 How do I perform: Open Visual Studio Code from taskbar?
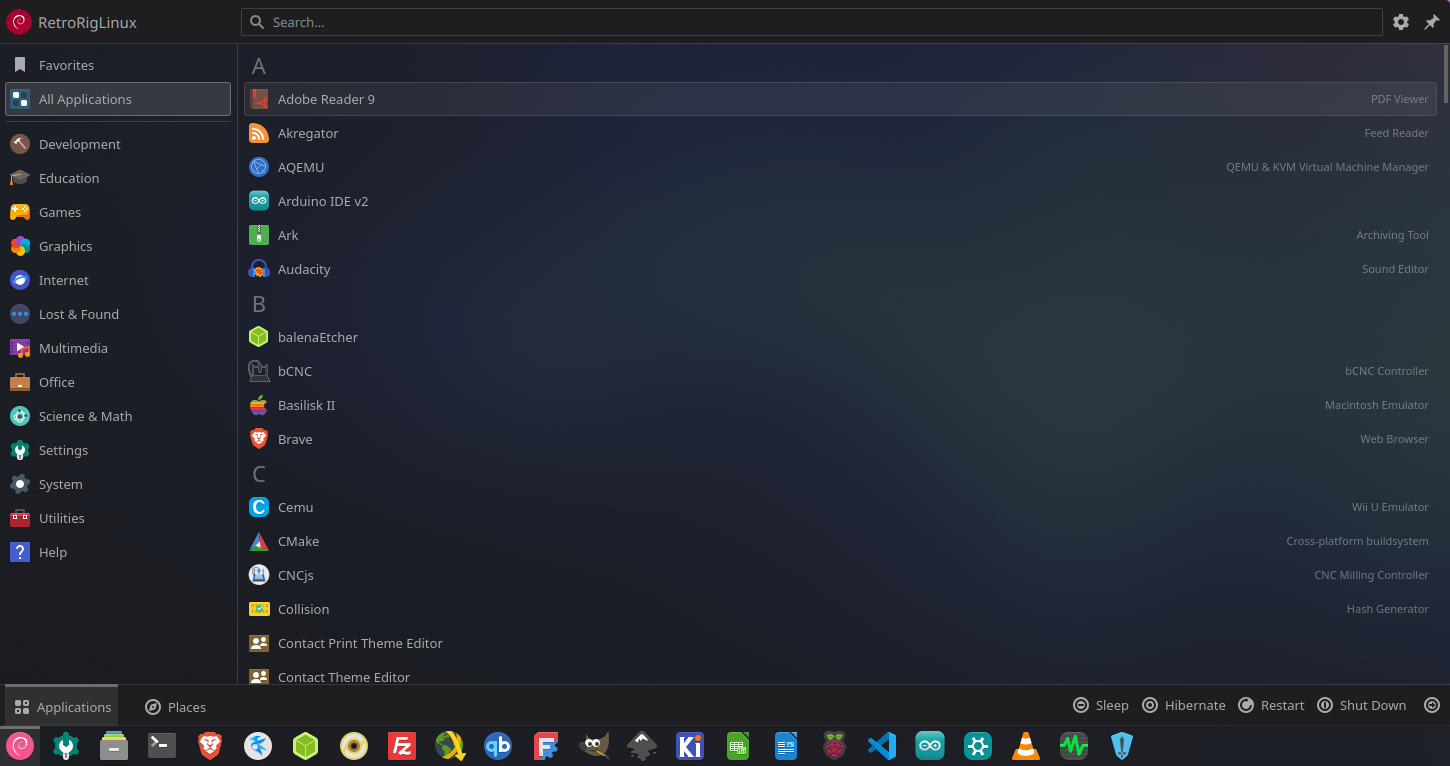coord(881,746)
